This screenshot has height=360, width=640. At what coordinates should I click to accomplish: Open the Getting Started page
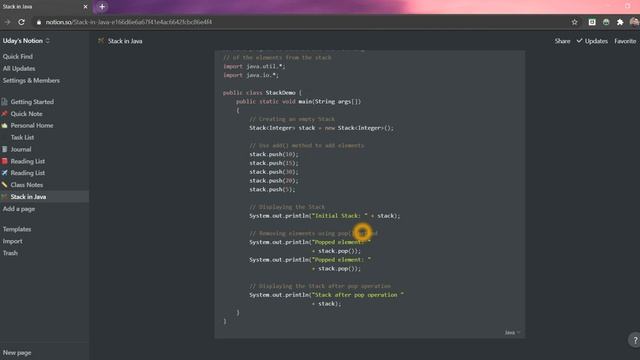[32, 102]
